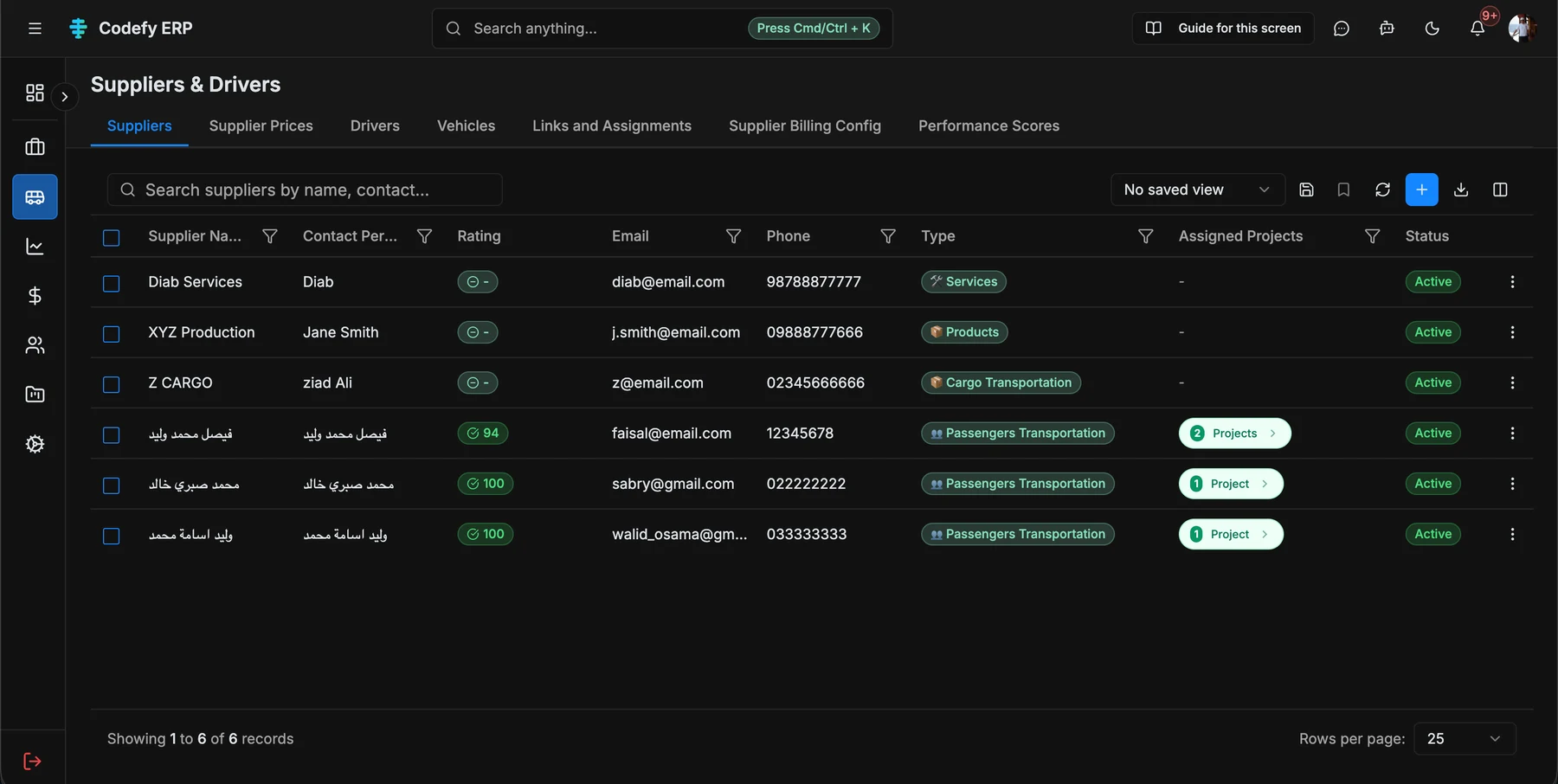The height and width of the screenshot is (784, 1558).
Task: Click the Cargo Transportation type tag
Action: 1001,382
